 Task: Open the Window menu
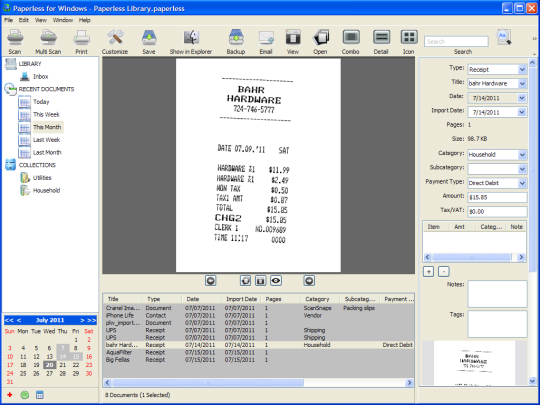(x=63, y=20)
